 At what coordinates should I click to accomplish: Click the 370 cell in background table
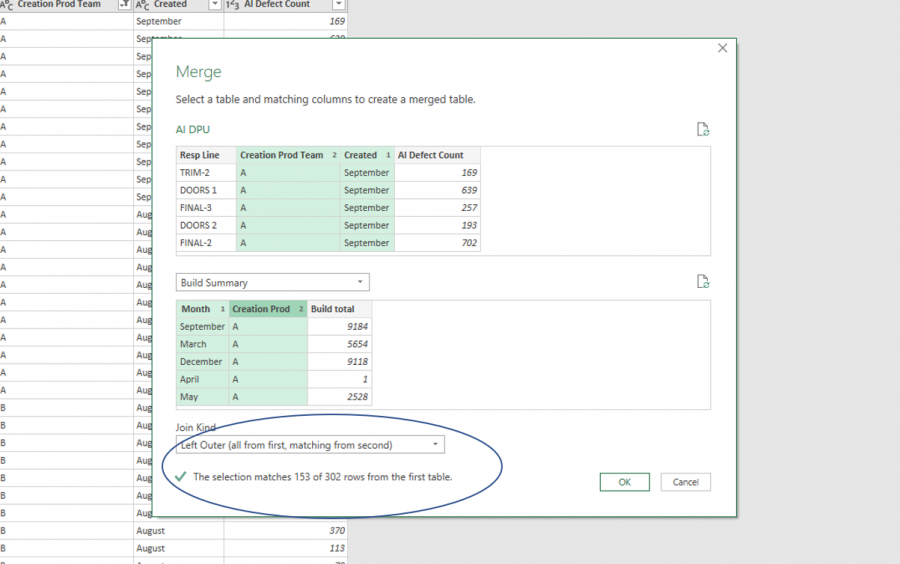pyautogui.click(x=285, y=531)
